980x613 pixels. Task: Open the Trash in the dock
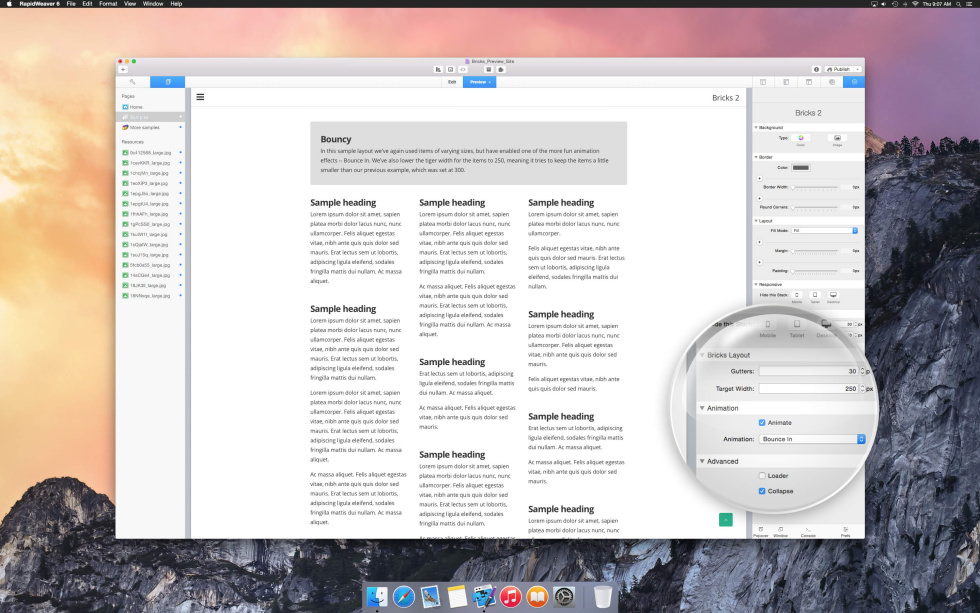(602, 597)
